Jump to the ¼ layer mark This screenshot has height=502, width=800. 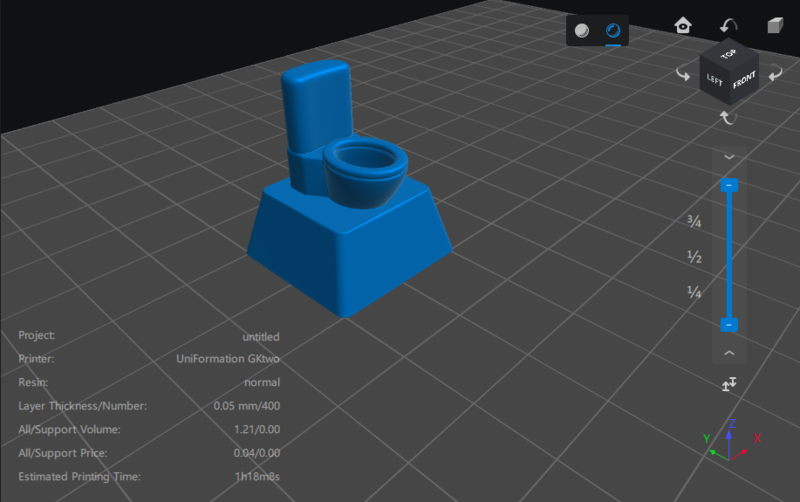tap(693, 292)
